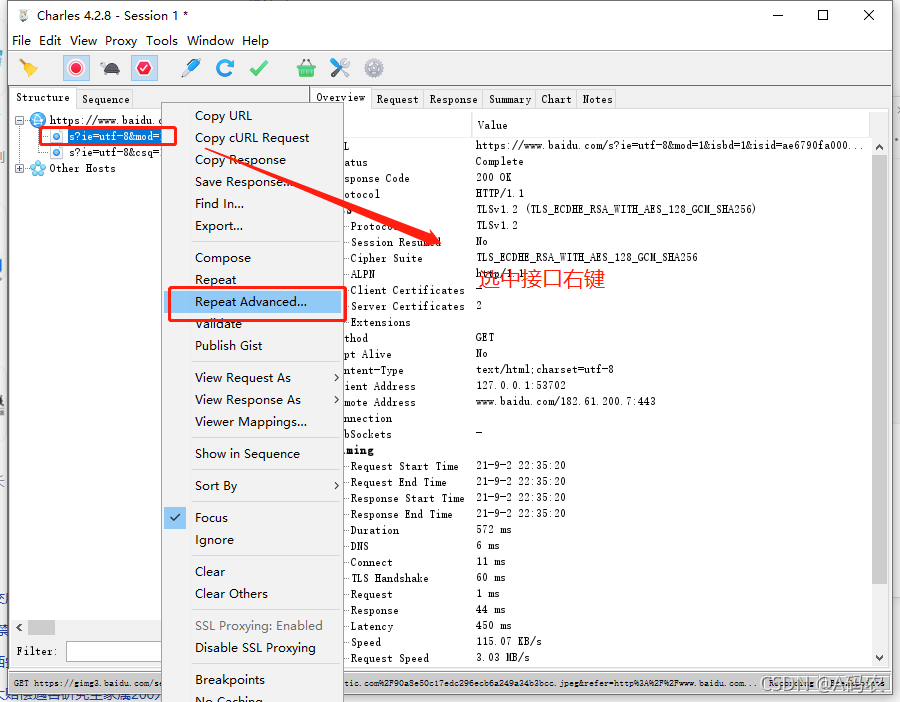Open the Proxy menu
Viewport: 900px width, 702px height.
121,41
